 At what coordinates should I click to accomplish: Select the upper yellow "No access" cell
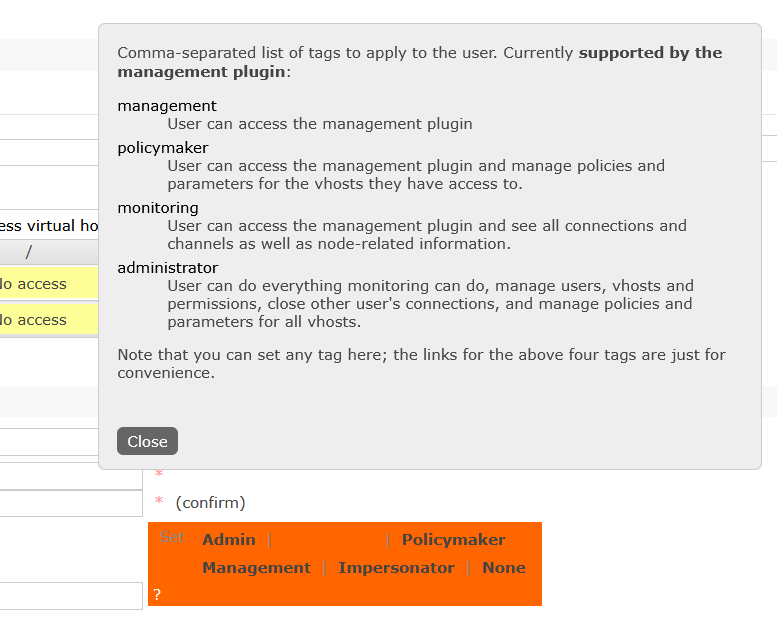coord(40,284)
